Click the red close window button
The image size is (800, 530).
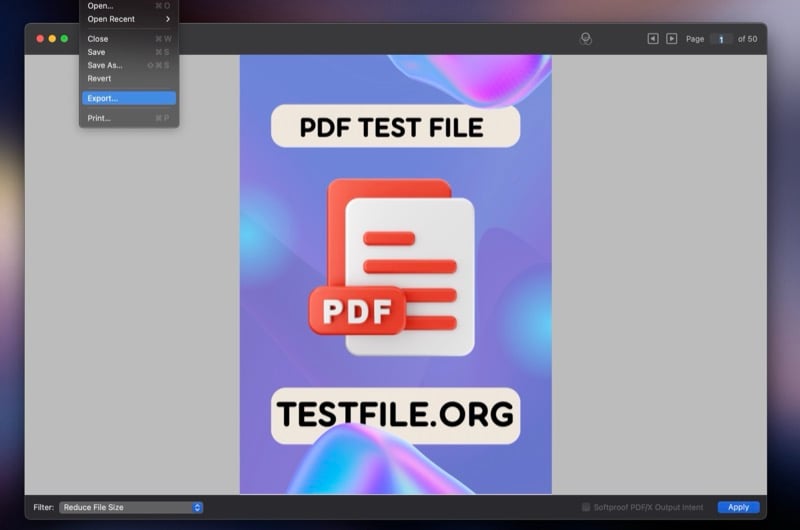tap(40, 39)
